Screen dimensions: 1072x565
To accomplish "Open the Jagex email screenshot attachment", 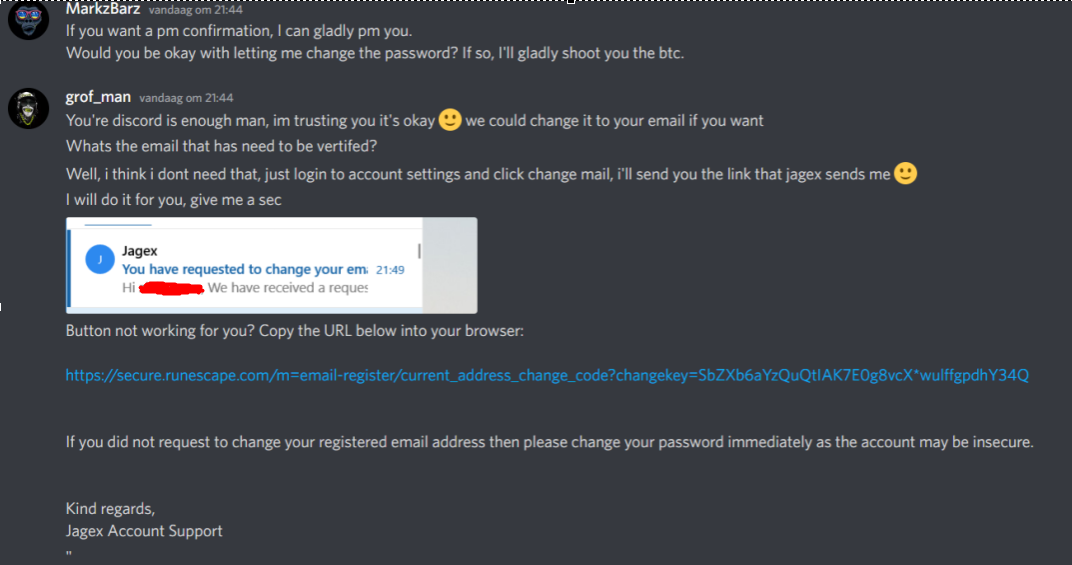I will coord(271,265).
